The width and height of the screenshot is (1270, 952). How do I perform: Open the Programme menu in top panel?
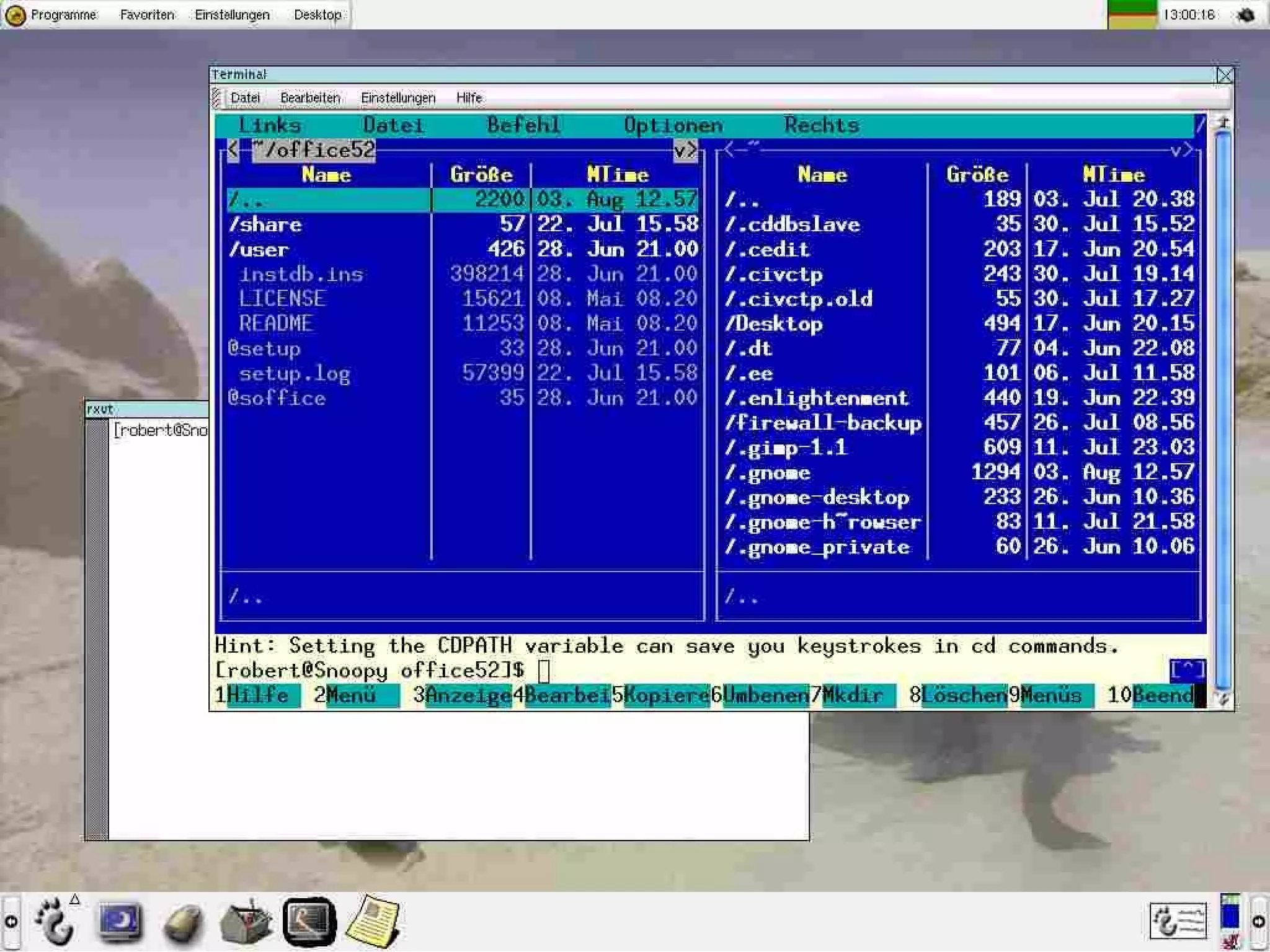[x=63, y=15]
